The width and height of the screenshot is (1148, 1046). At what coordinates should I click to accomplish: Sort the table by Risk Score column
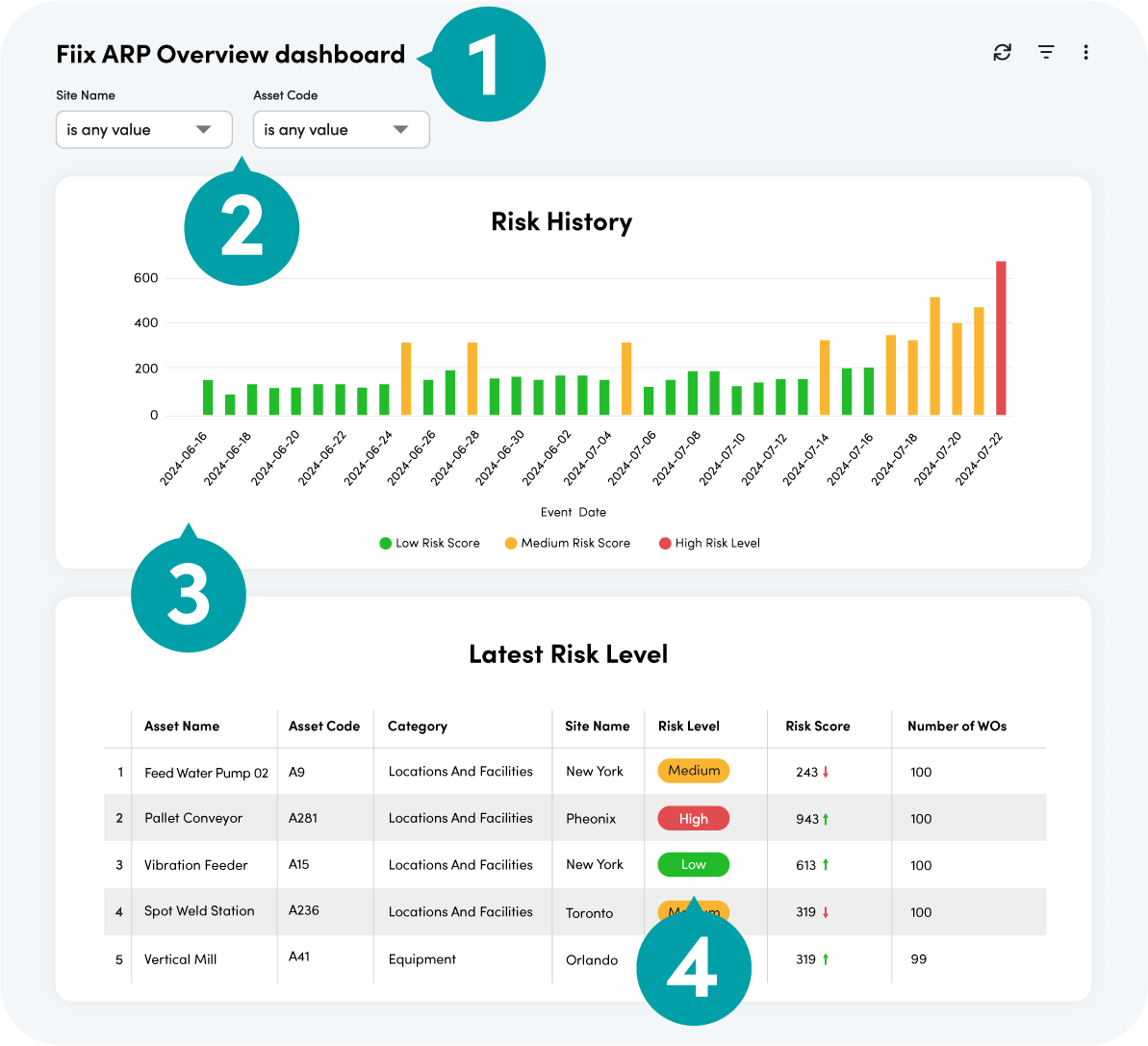pos(817,727)
